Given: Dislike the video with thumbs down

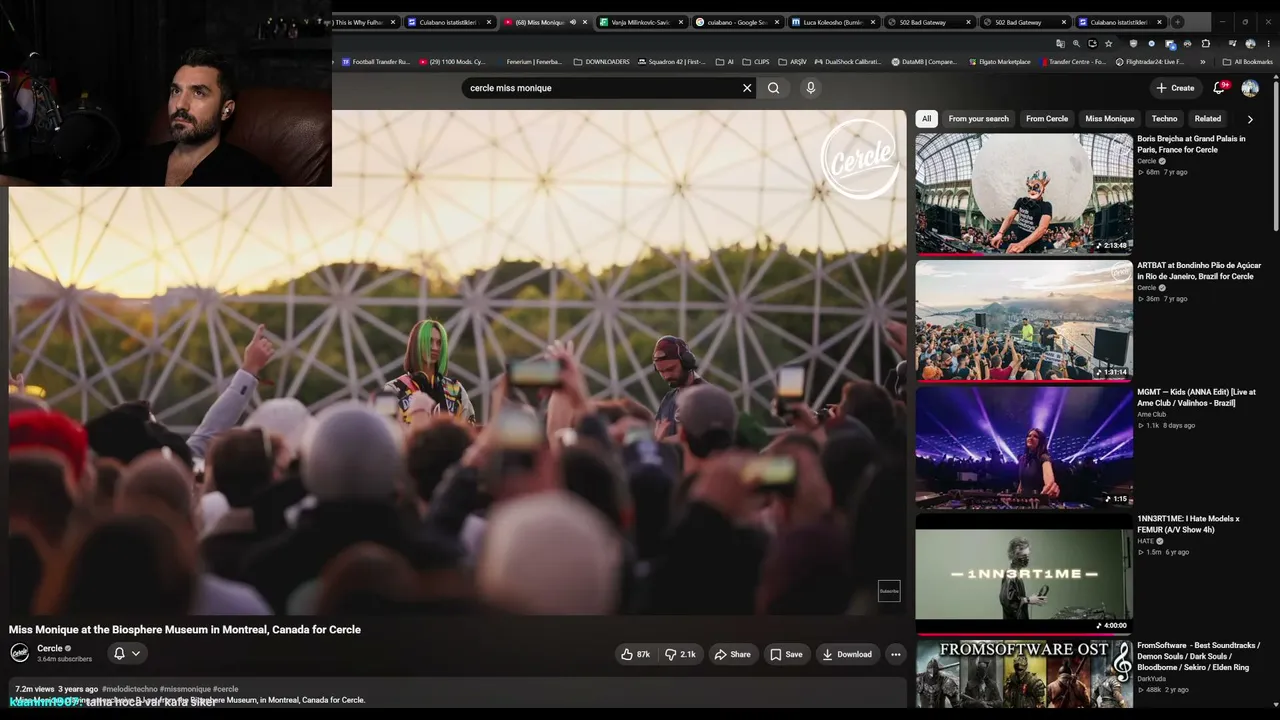Looking at the screenshot, I should [680, 654].
